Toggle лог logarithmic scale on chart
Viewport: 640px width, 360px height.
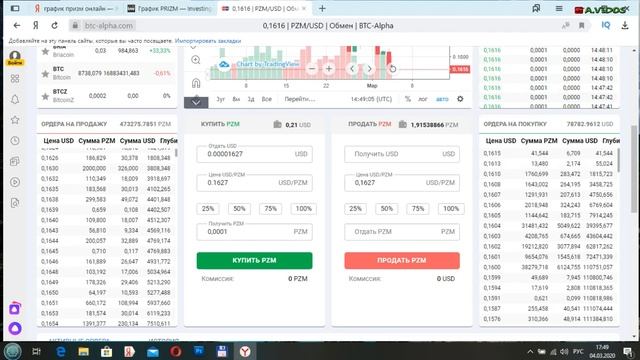(x=423, y=99)
